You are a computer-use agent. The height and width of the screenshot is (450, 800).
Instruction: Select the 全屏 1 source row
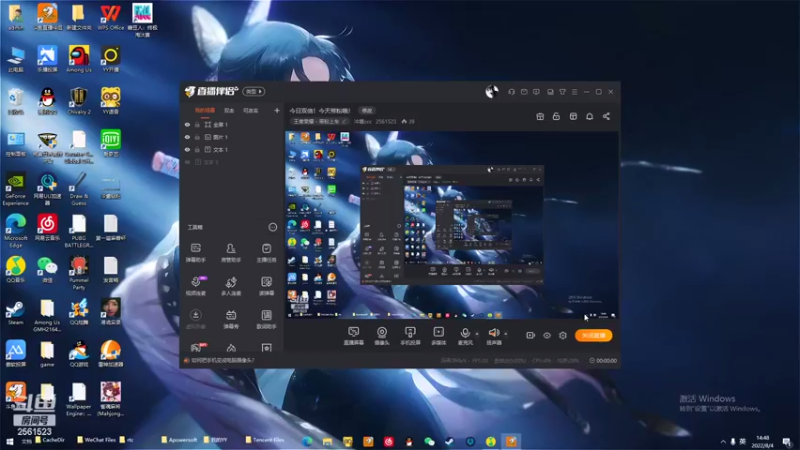pos(232,124)
